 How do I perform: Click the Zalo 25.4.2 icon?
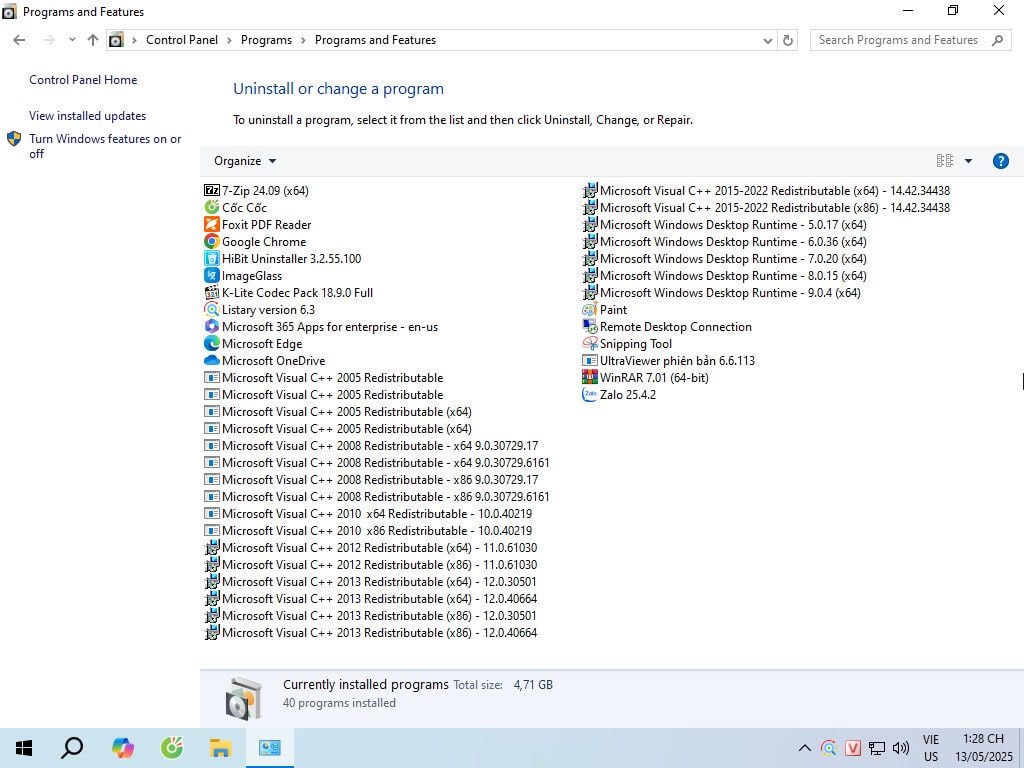pos(590,394)
